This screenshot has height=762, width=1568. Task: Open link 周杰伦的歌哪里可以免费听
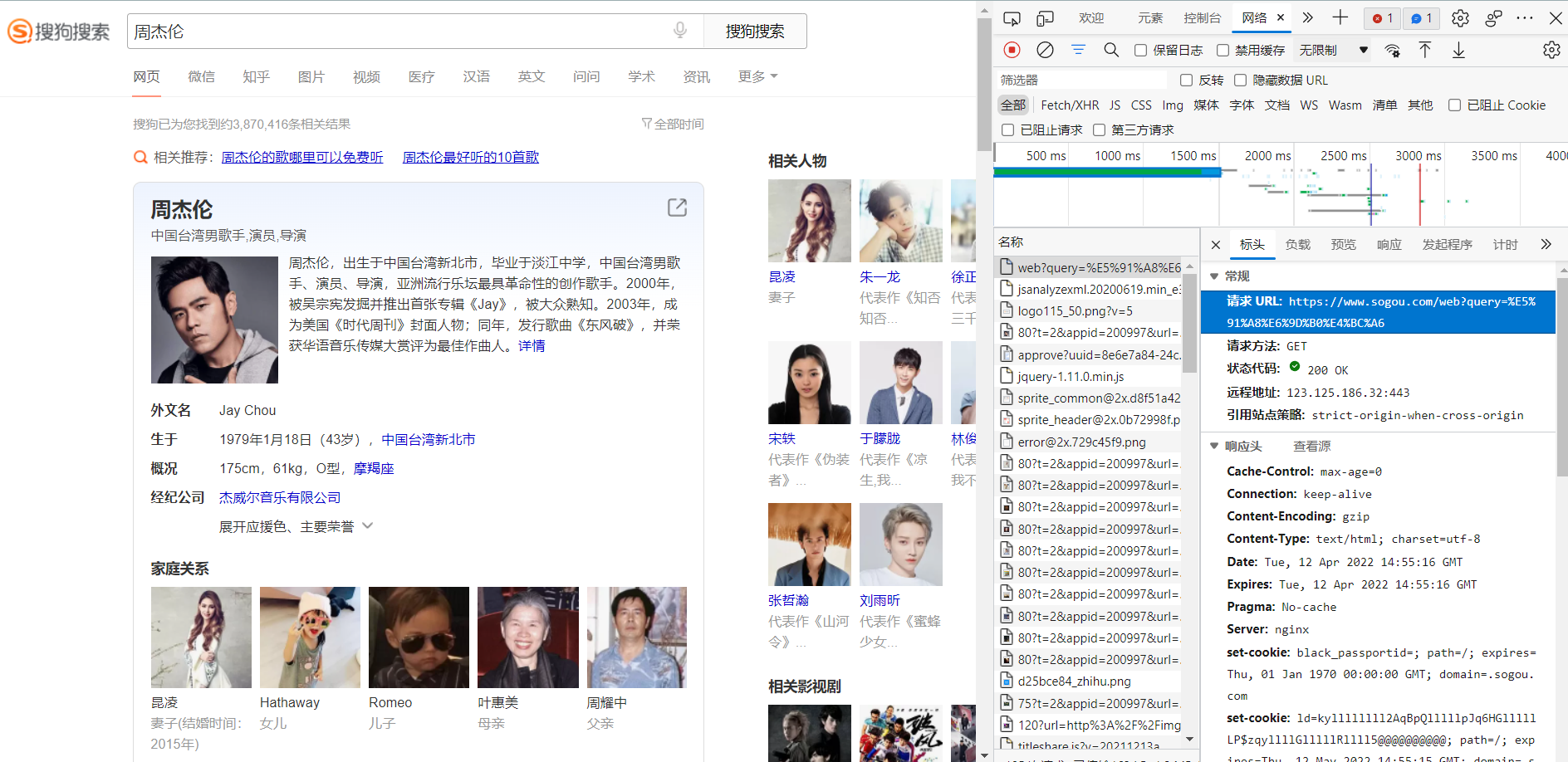(302, 157)
